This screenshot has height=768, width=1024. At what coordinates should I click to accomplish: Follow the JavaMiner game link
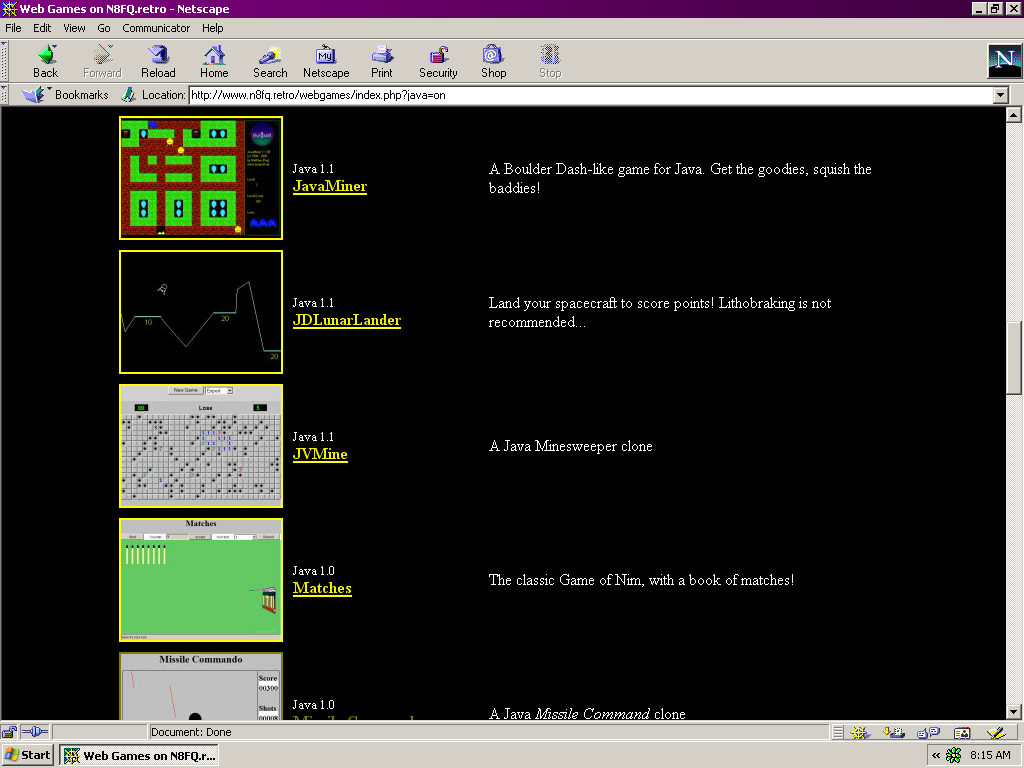pos(330,186)
